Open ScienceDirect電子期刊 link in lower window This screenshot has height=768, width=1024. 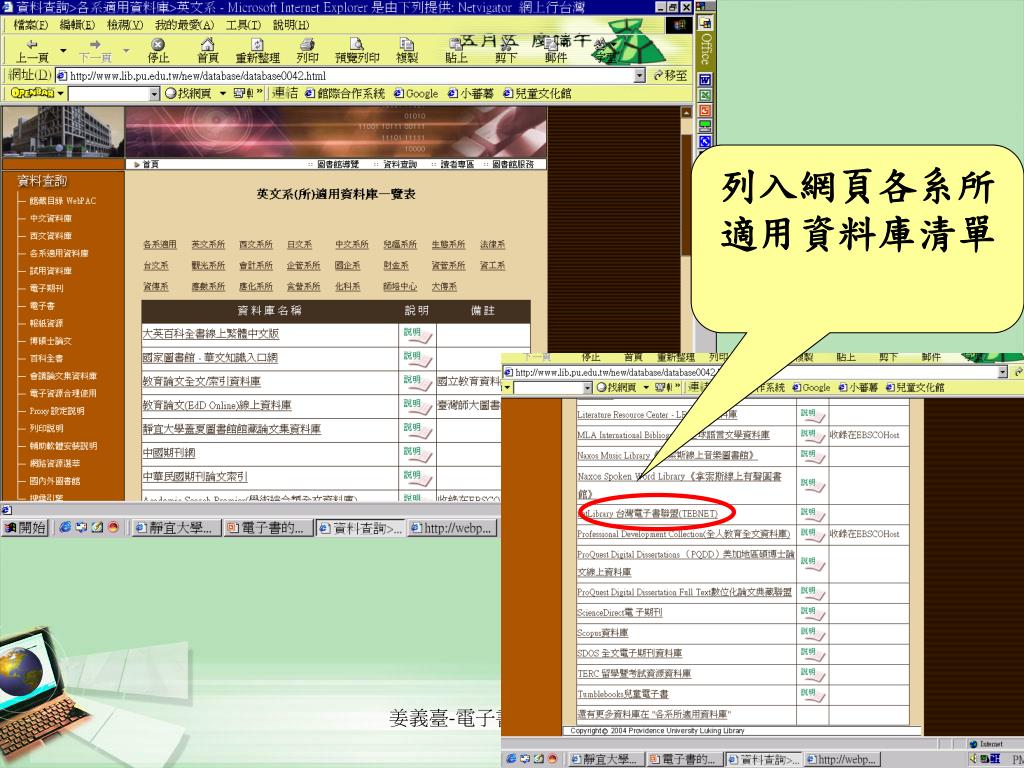[619, 613]
